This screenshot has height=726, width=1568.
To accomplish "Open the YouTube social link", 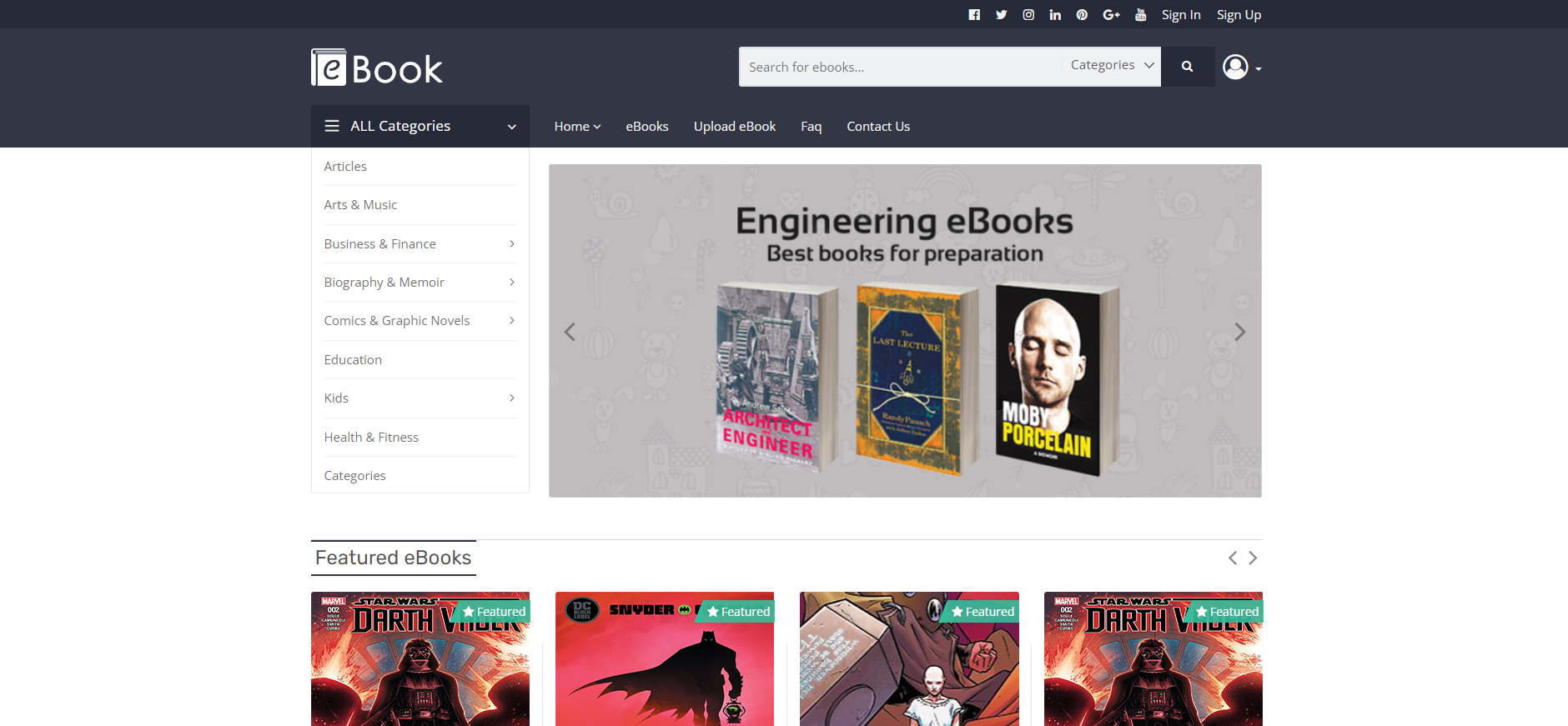I will pos(1141,15).
